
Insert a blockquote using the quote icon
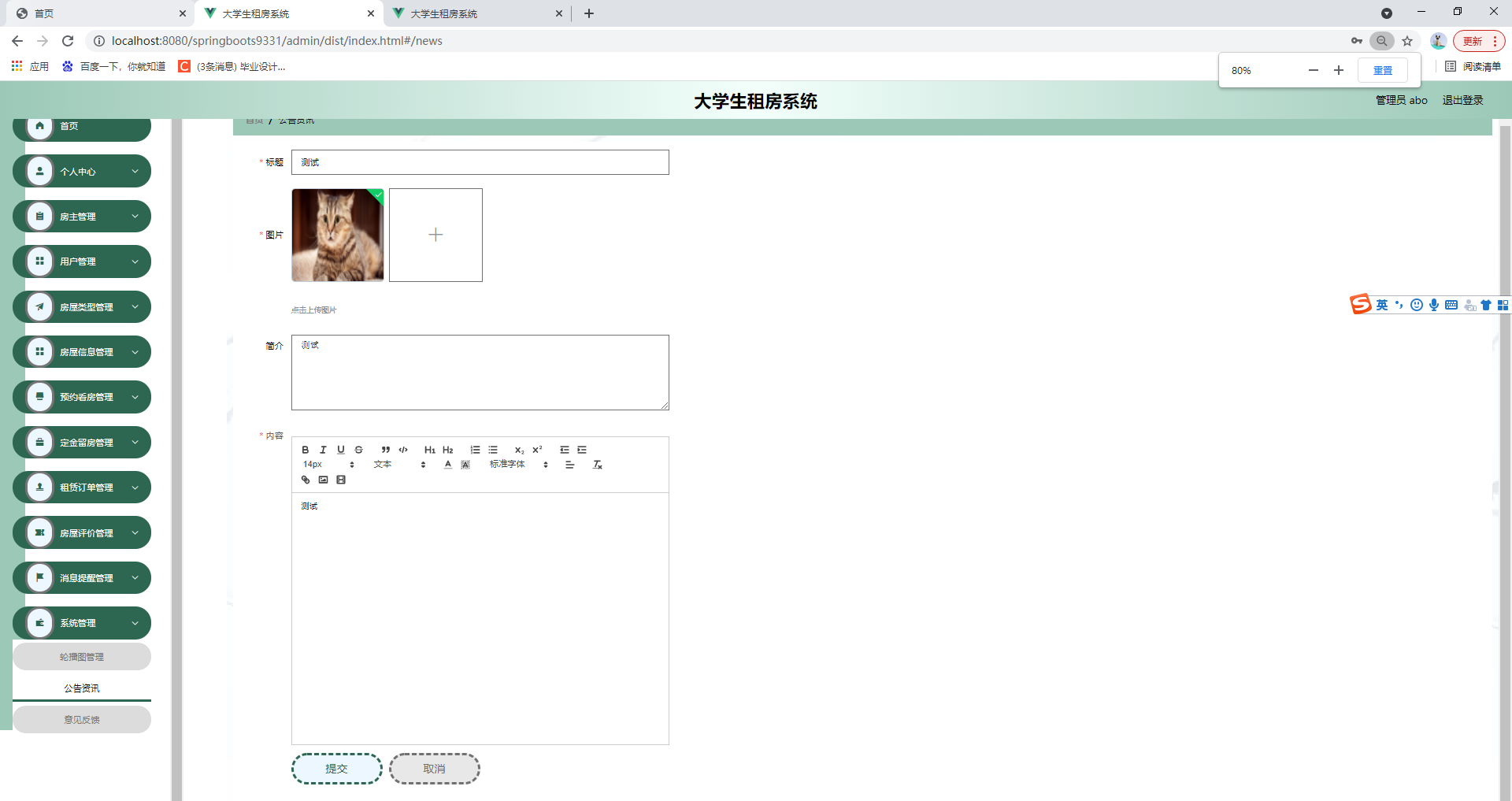click(x=385, y=450)
